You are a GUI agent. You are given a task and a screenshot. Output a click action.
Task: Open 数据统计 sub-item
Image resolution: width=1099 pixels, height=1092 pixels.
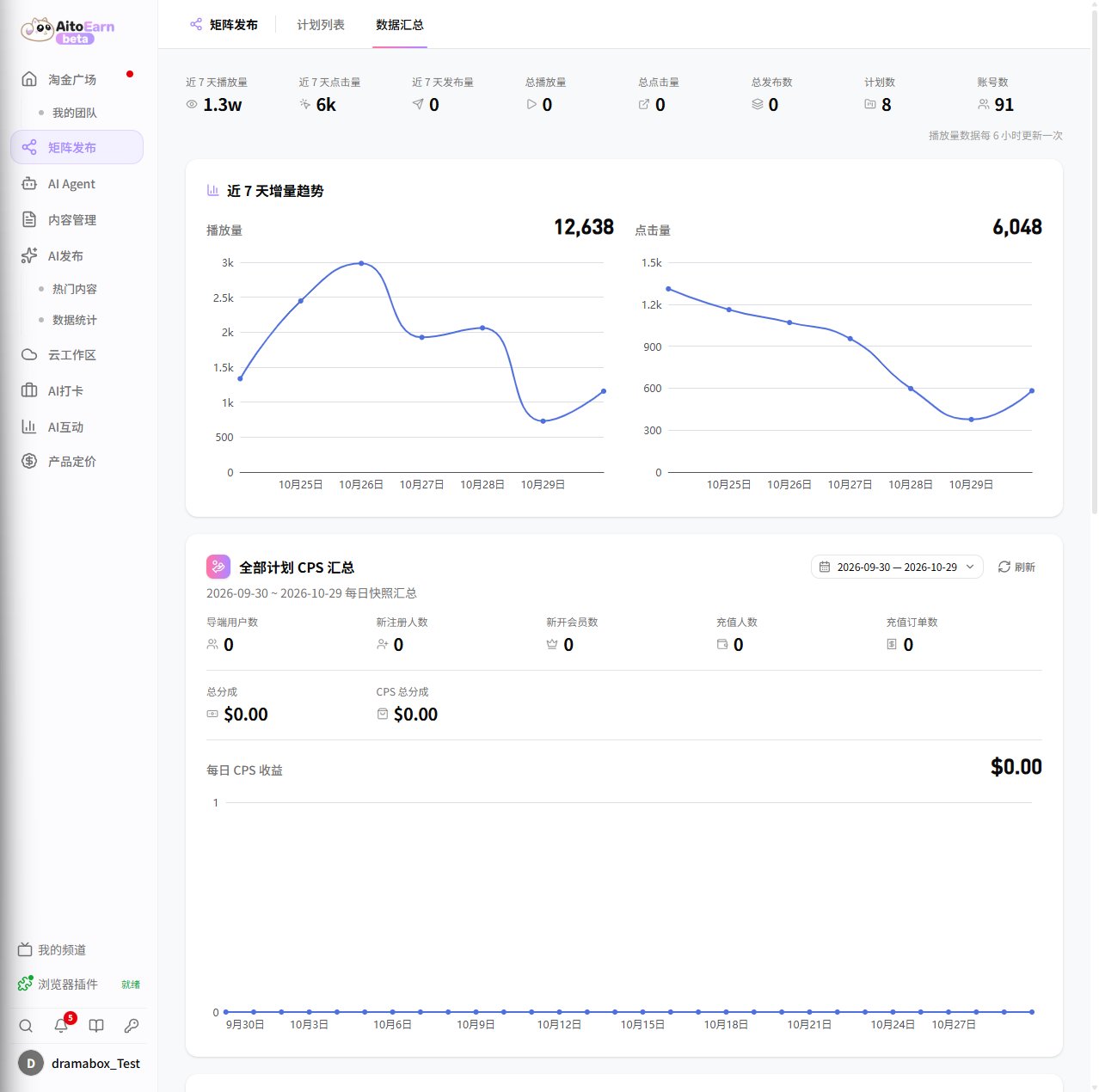point(74,320)
